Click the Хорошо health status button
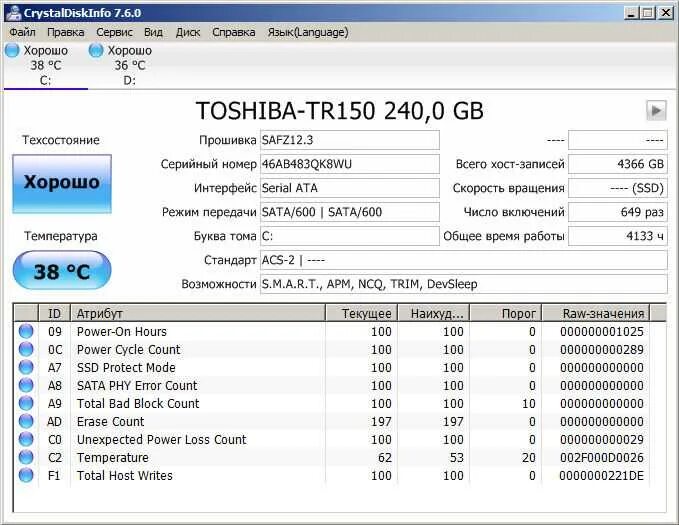 pyautogui.click(x=62, y=184)
